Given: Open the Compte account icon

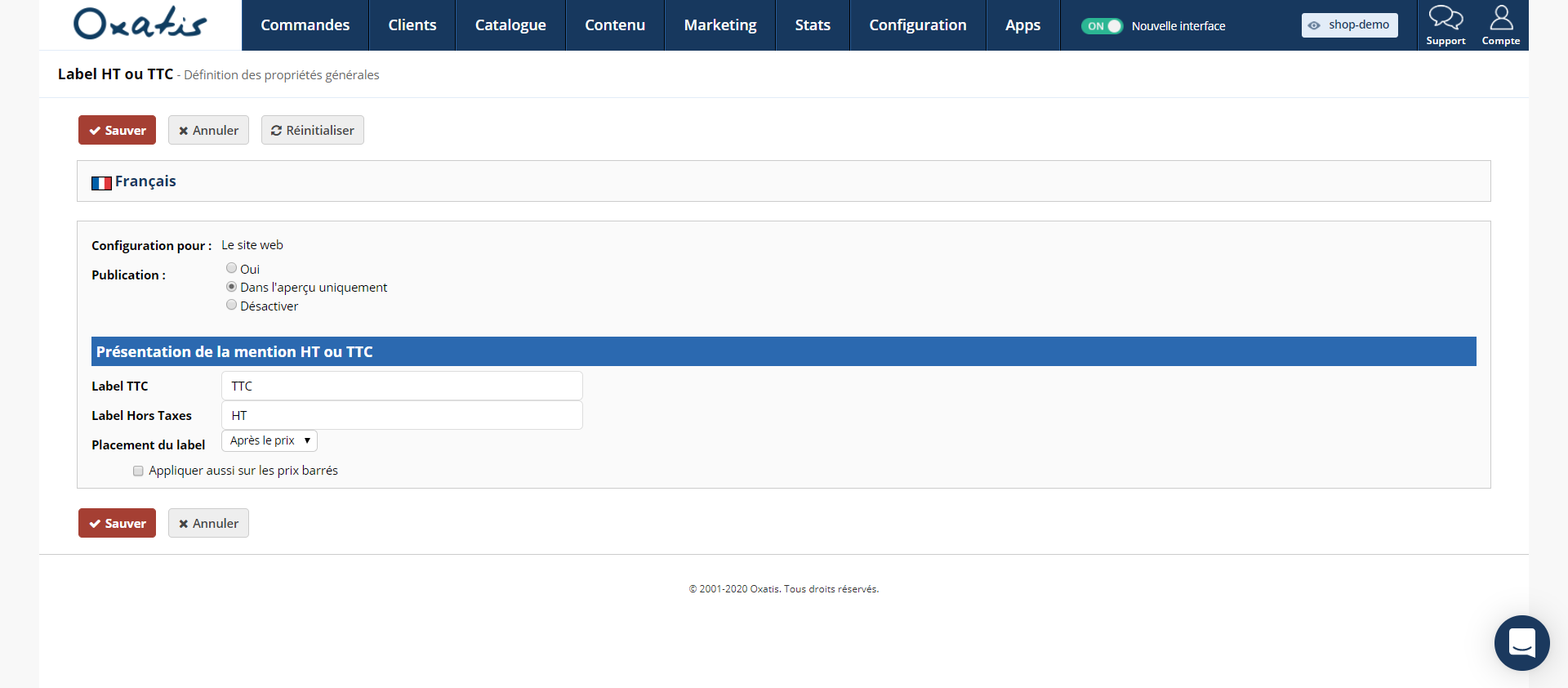Looking at the screenshot, I should tap(1501, 25).
